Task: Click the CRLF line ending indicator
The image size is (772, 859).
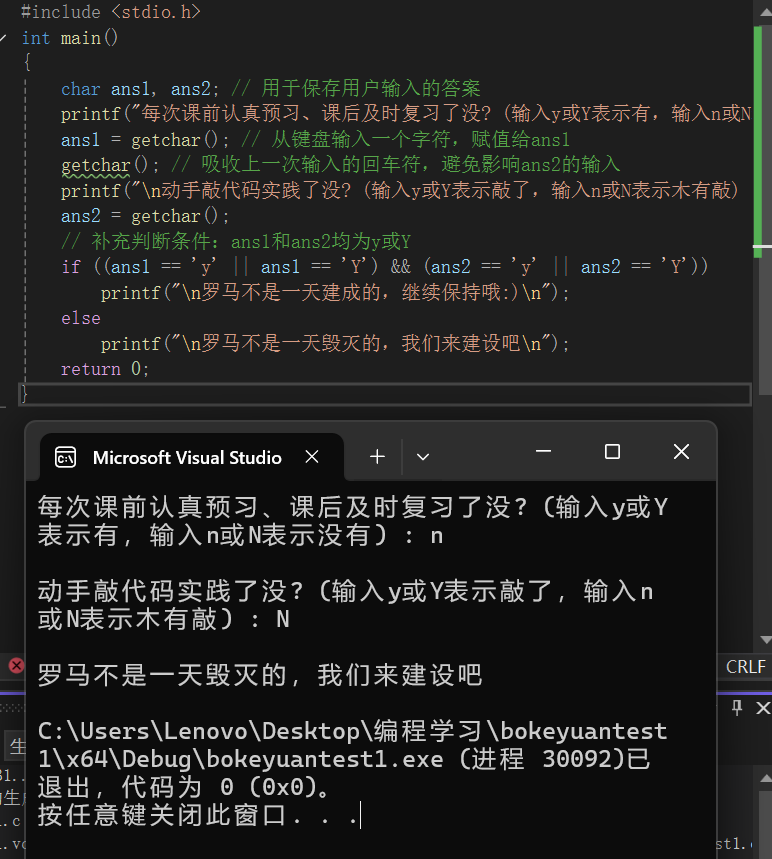Action: (745, 667)
